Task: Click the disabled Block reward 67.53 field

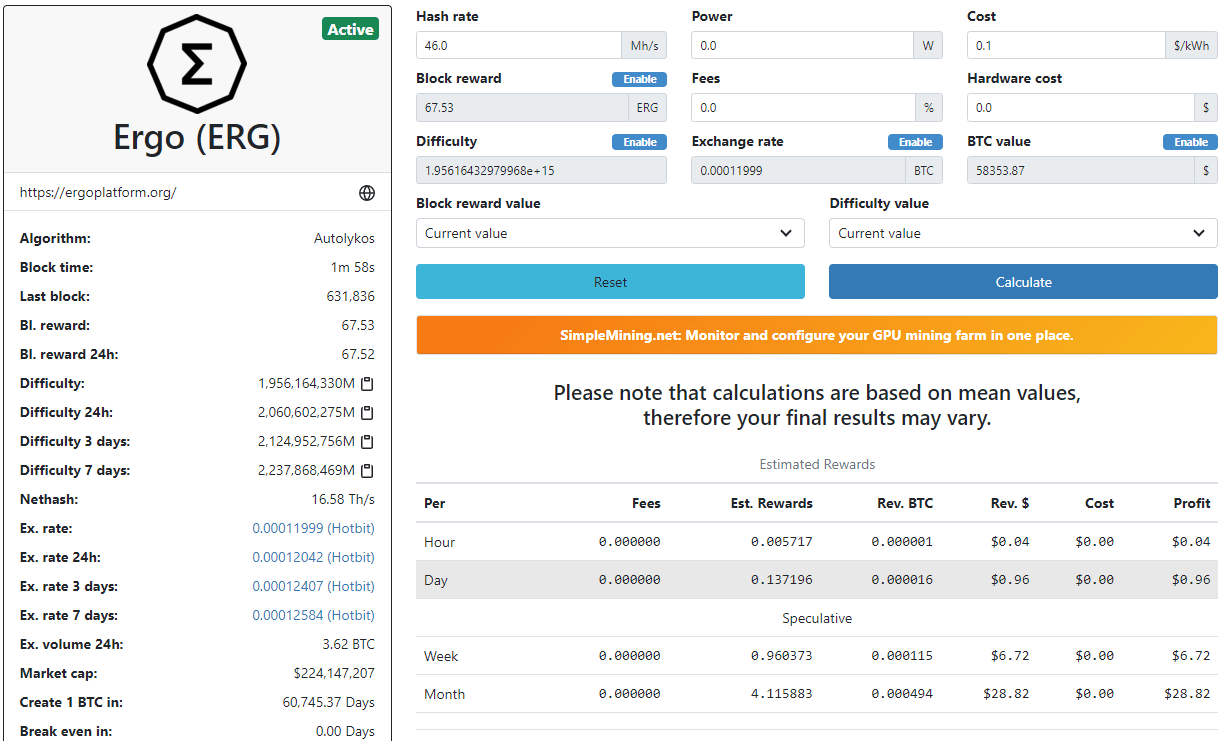Action: pos(521,107)
